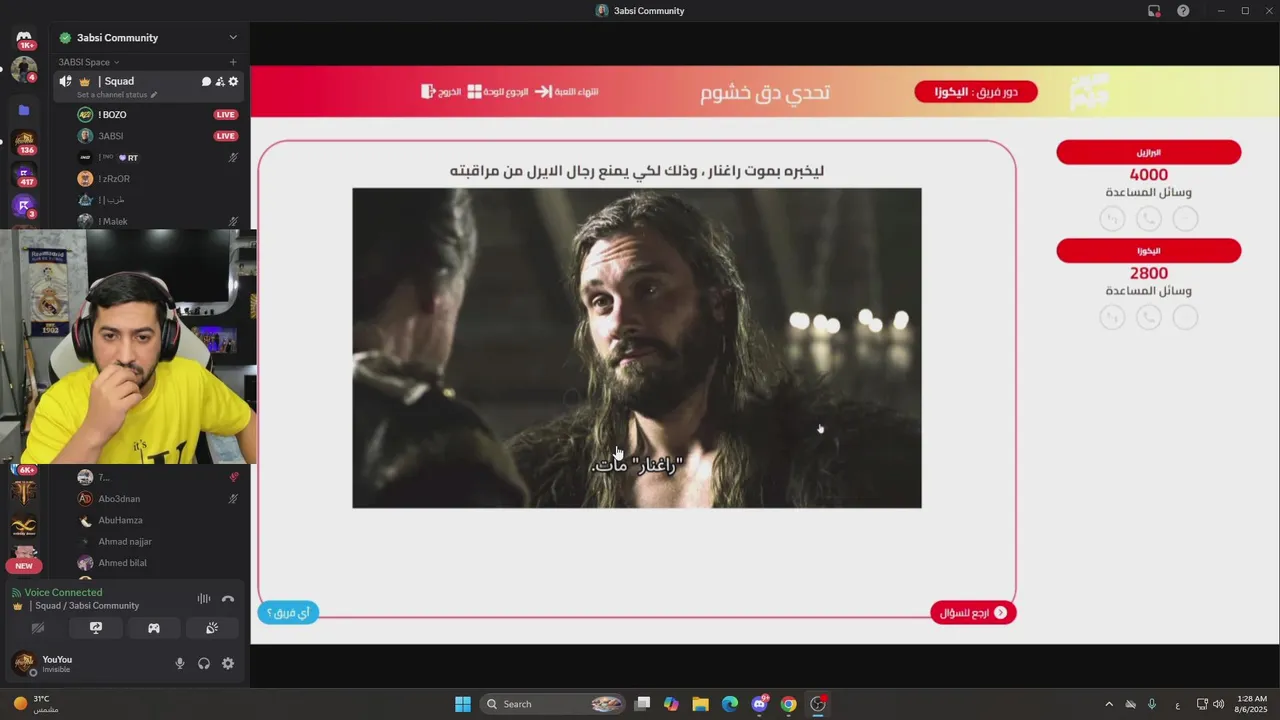The width and height of the screenshot is (1280, 720).
Task: Open the profile-photo server with 4 badge
Action: pyautogui.click(x=24, y=70)
